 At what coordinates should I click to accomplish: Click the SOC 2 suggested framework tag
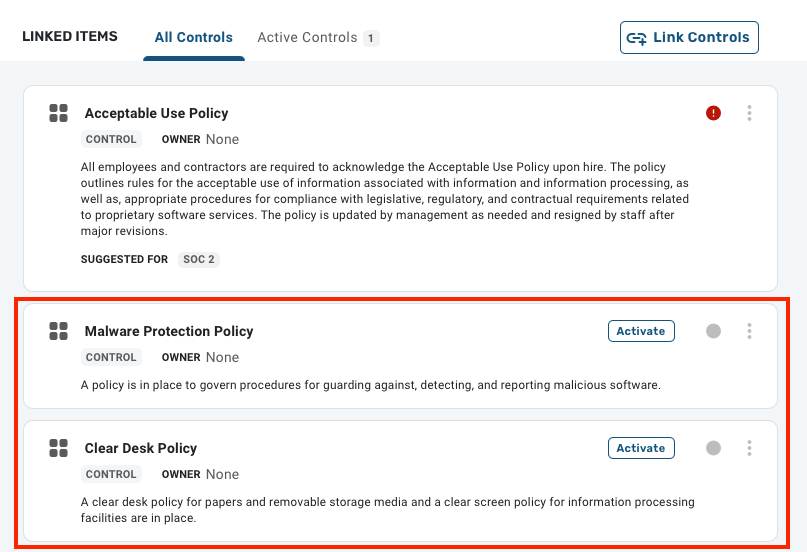point(199,259)
